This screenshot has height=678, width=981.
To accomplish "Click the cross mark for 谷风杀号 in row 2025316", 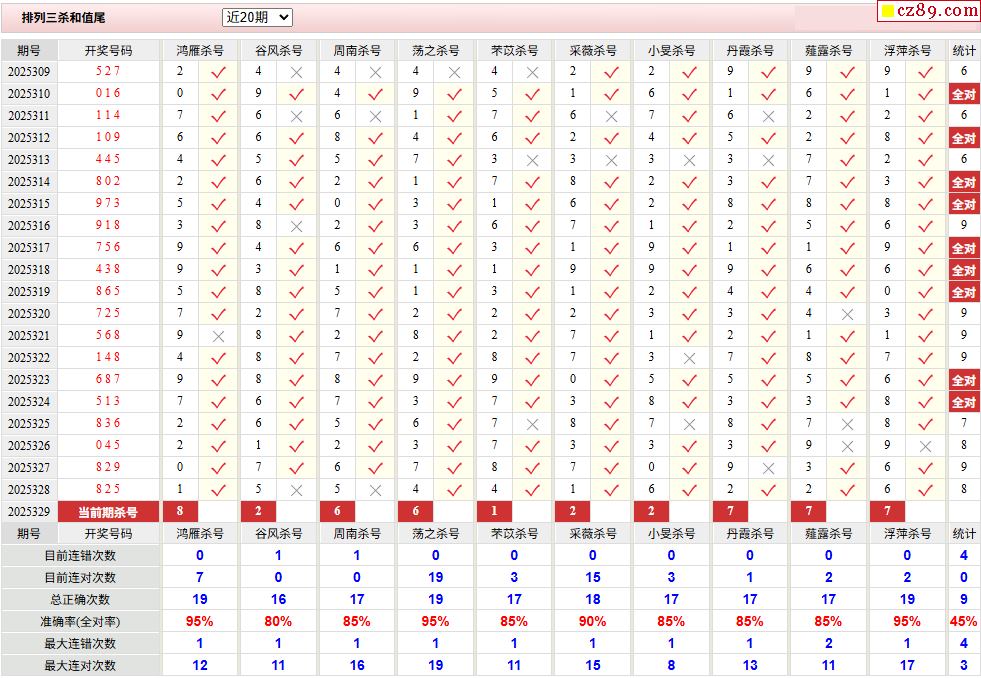I will click(x=296, y=227).
